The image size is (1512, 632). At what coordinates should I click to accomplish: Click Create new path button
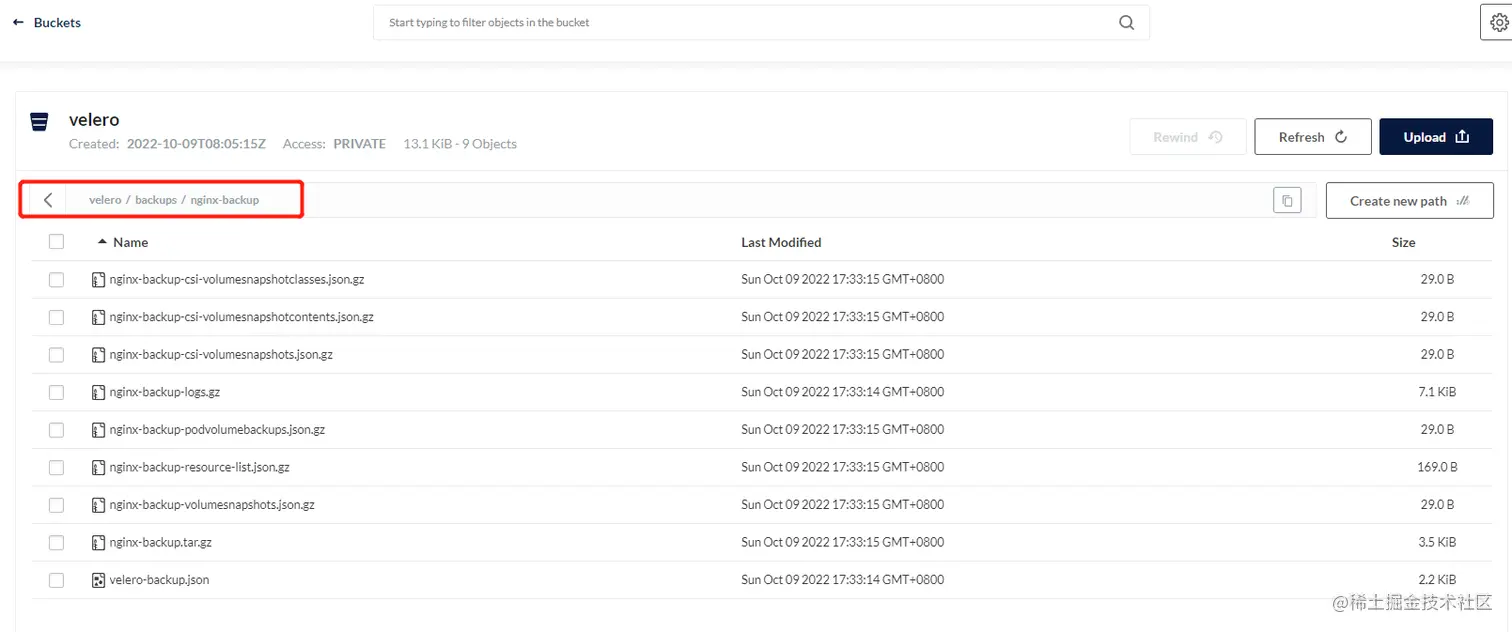coord(1410,200)
